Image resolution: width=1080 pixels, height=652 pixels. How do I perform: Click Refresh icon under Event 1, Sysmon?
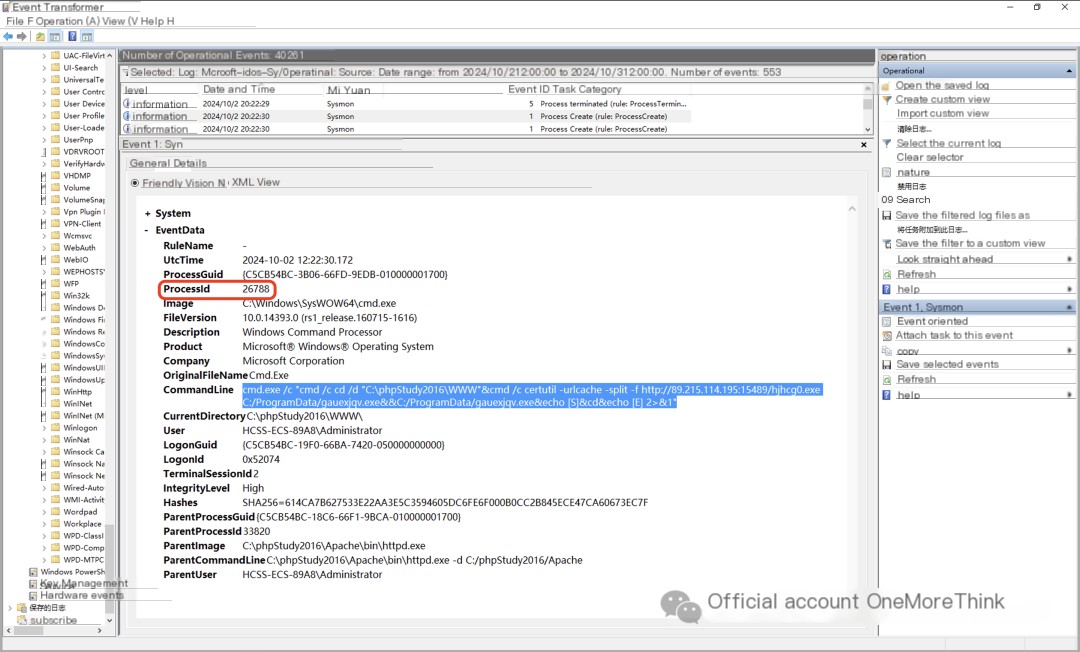tap(887, 380)
